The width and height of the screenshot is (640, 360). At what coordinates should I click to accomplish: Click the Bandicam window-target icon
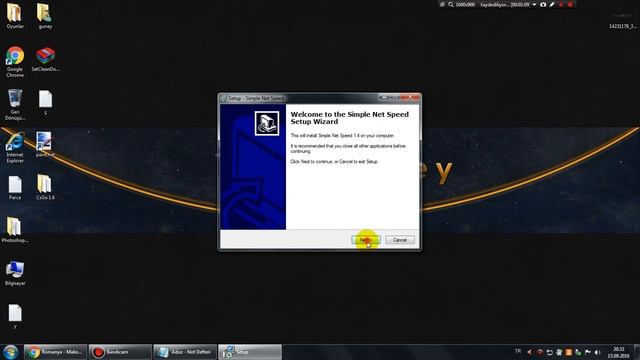[442, 4]
